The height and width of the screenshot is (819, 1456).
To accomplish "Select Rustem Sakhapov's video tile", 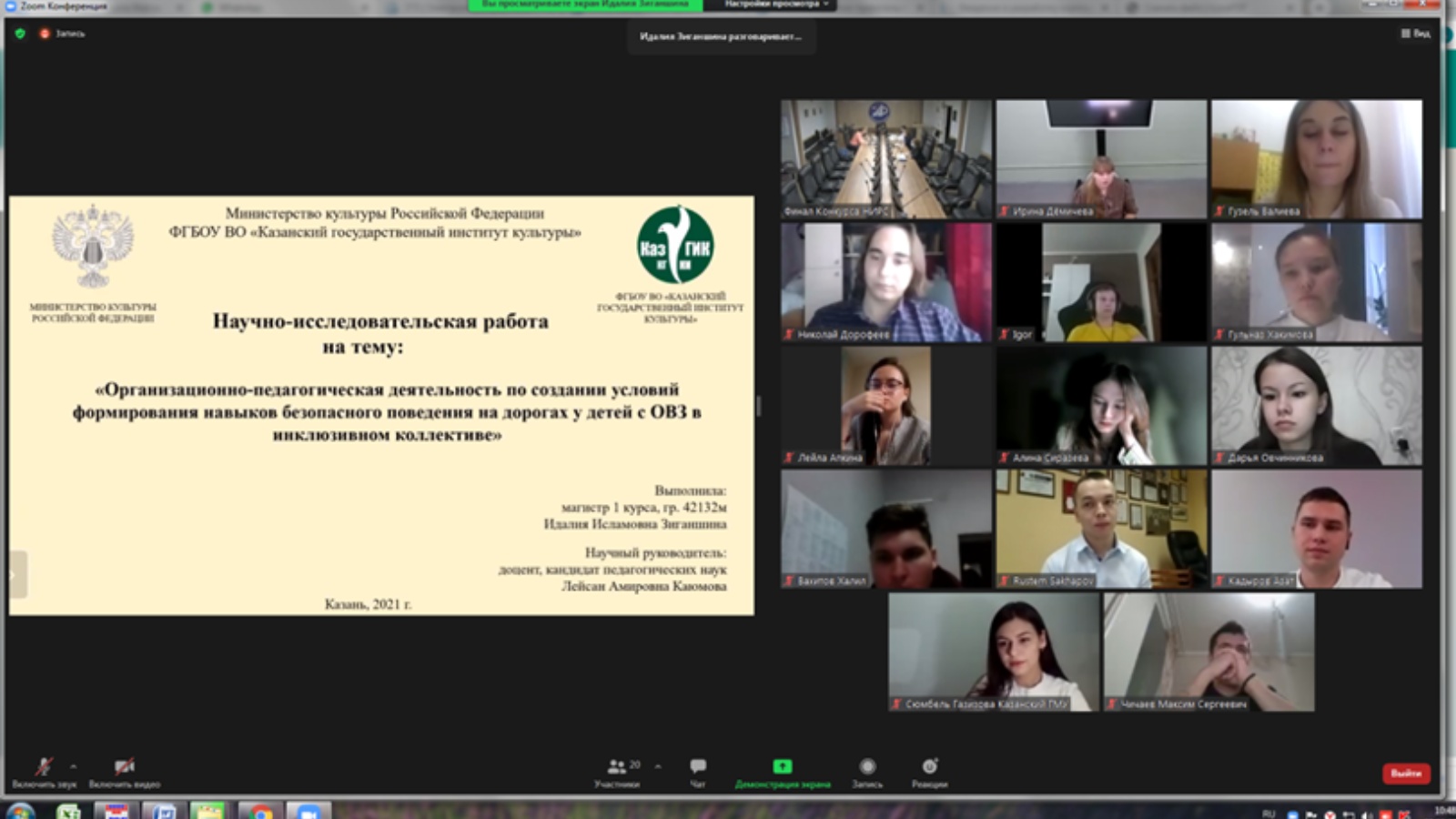I will click(1101, 529).
